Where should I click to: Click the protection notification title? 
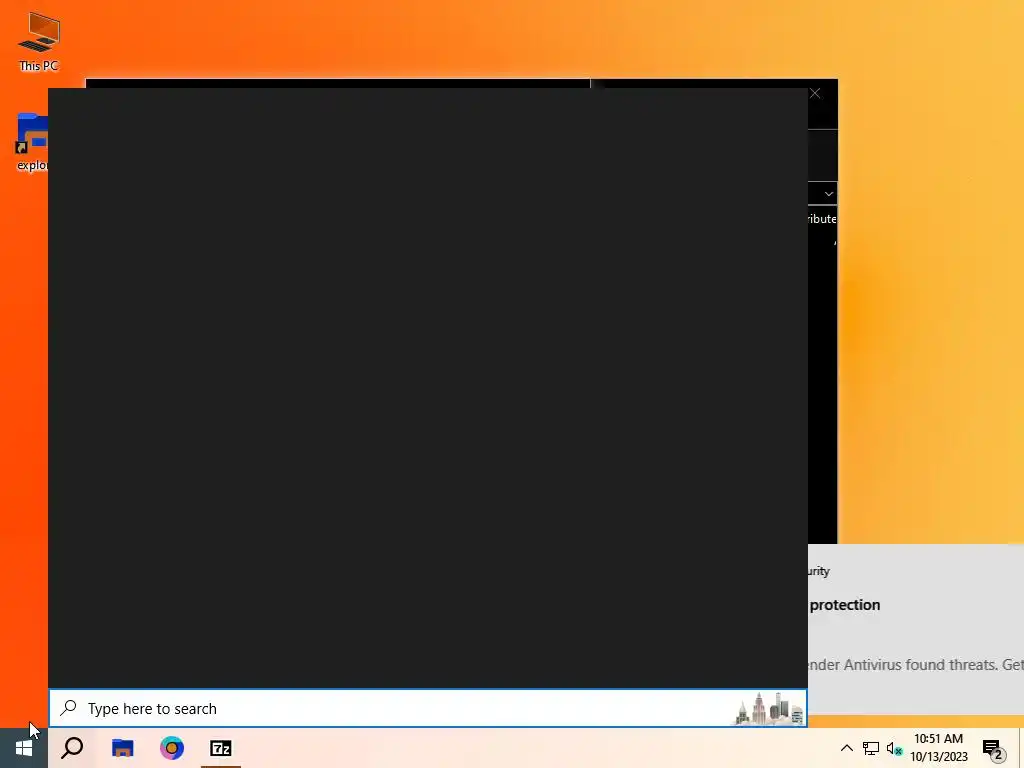tap(844, 605)
